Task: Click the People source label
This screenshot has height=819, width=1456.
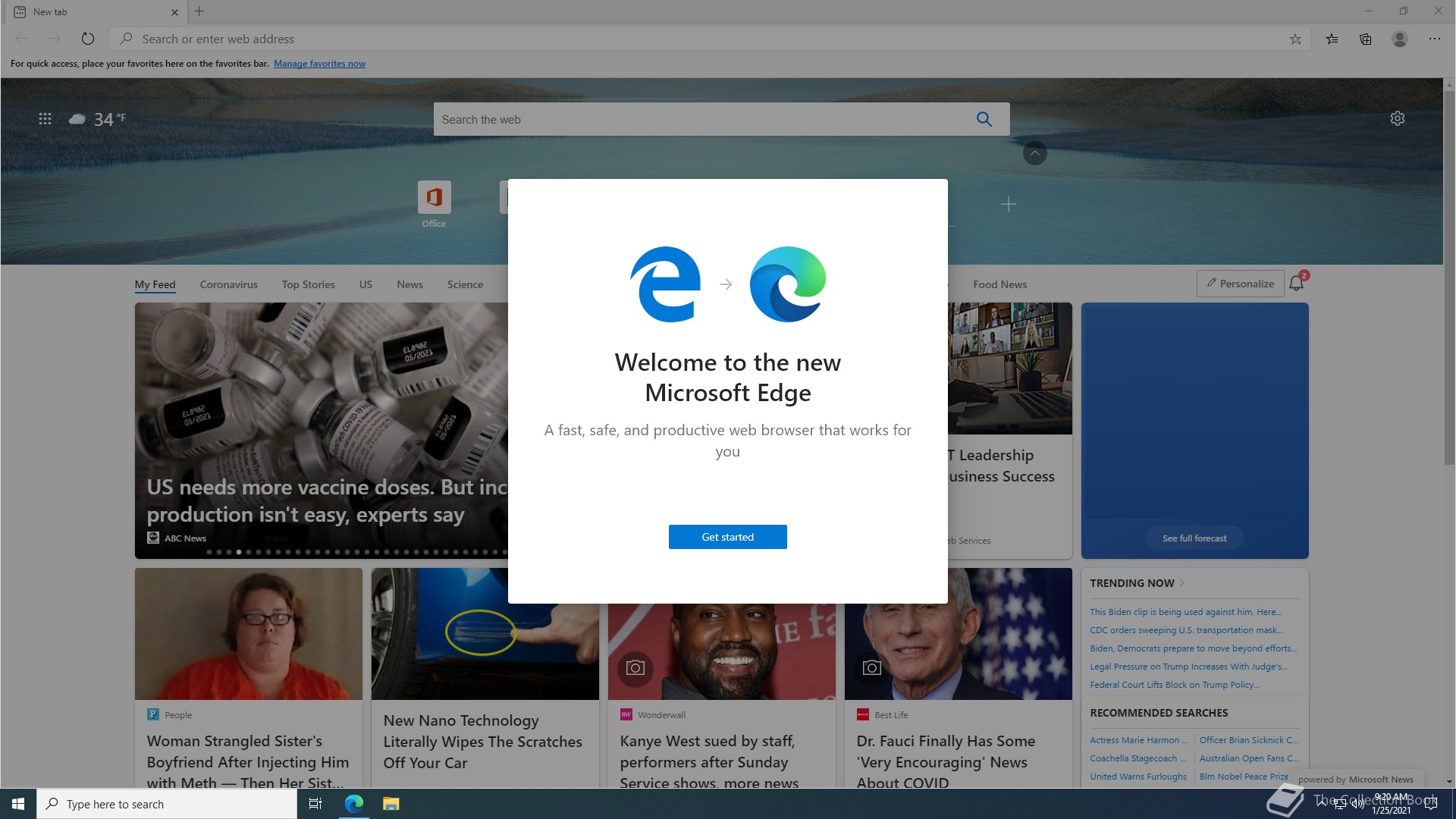Action: point(178,715)
